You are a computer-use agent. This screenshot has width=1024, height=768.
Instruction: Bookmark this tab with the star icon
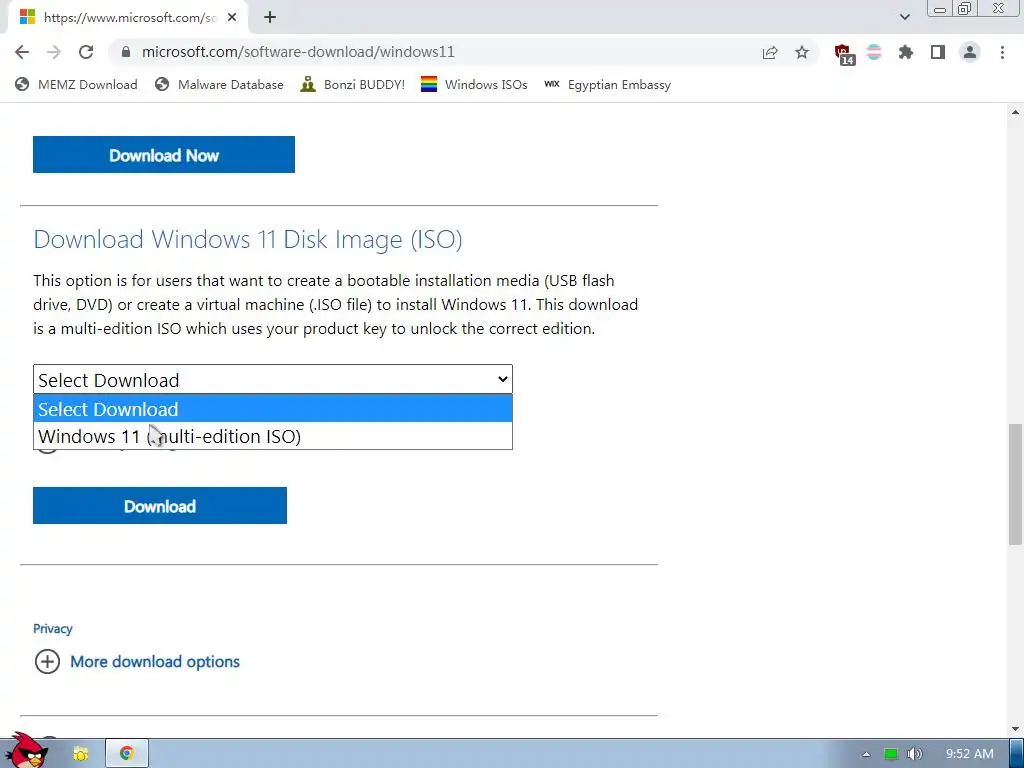[802, 52]
